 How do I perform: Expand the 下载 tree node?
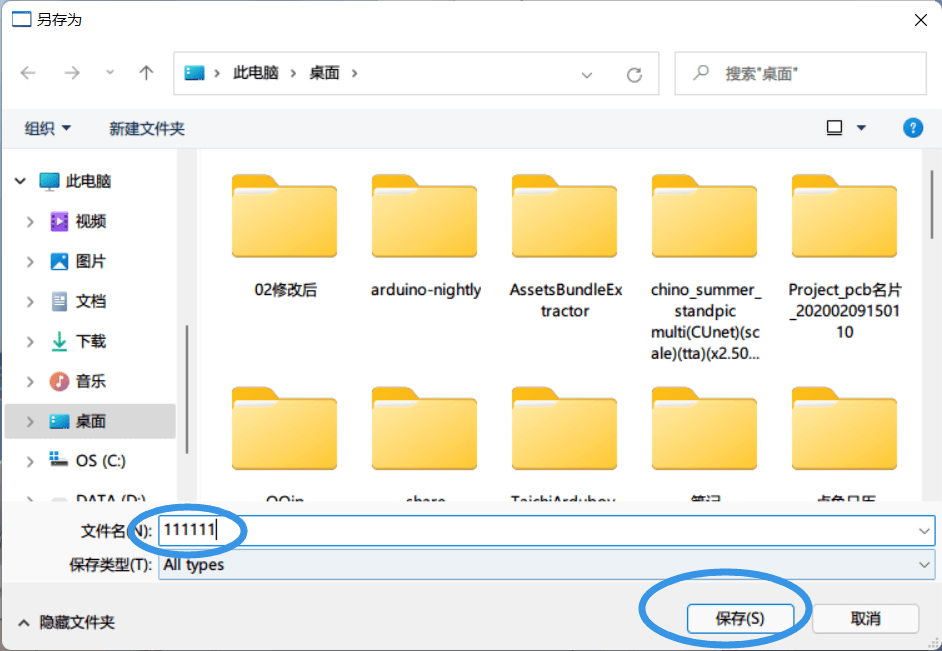pyautogui.click(x=30, y=342)
